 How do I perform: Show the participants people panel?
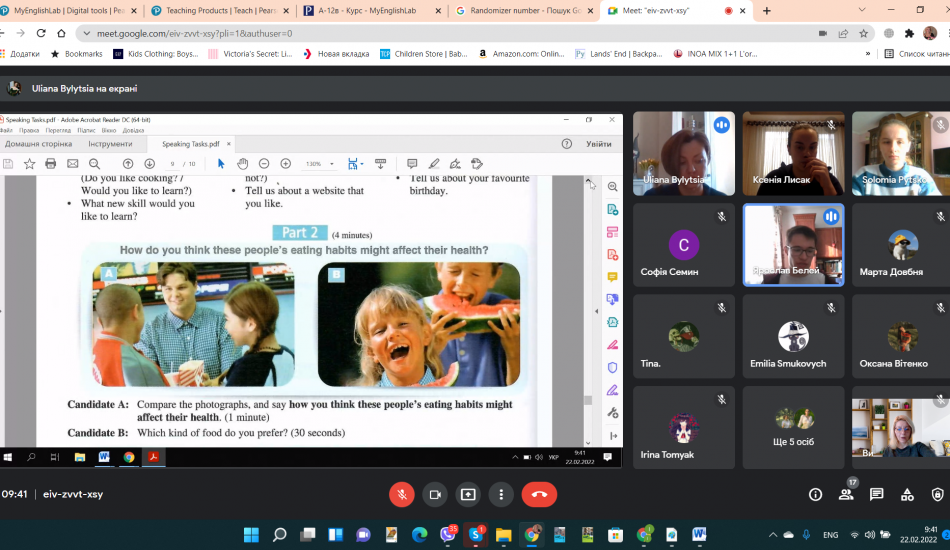point(846,494)
